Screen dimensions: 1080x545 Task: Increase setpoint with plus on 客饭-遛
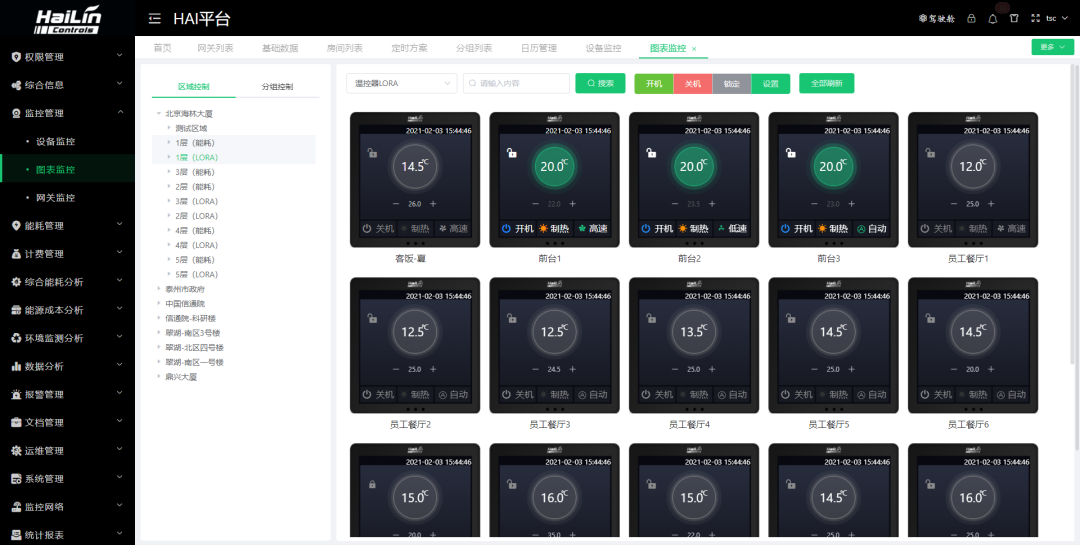[431, 204]
